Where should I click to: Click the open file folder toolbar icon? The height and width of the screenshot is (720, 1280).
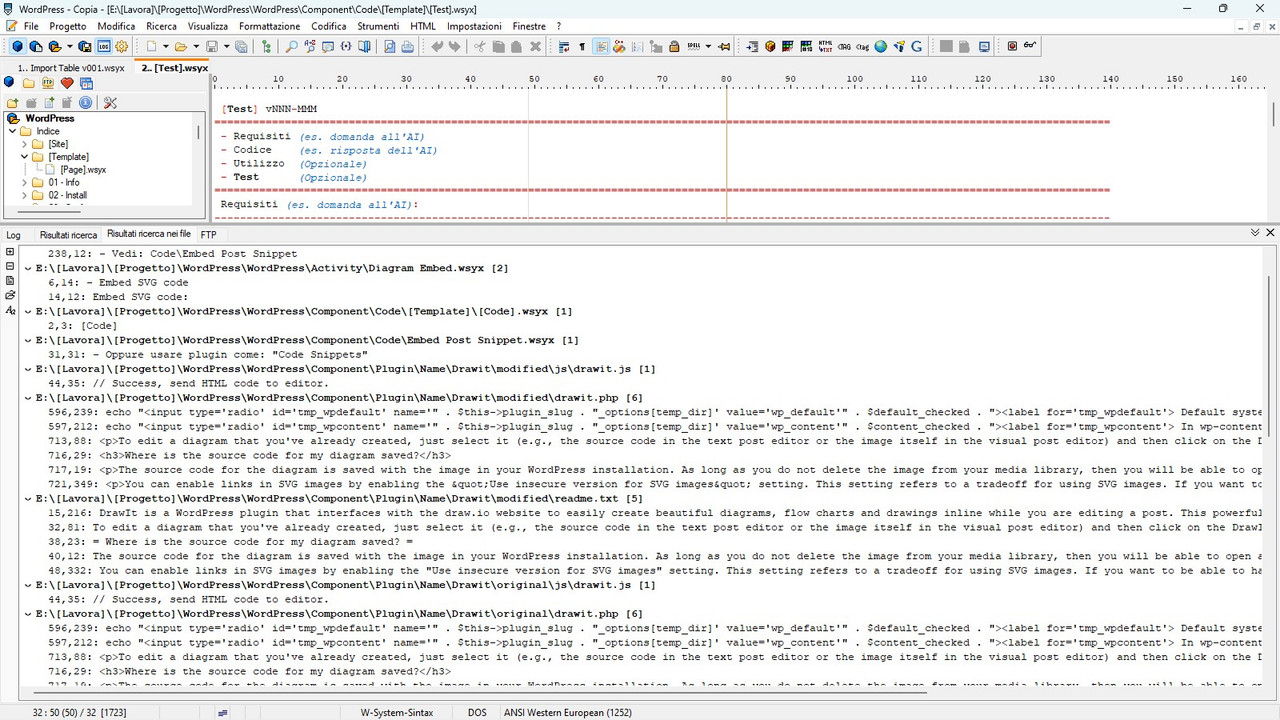181,46
